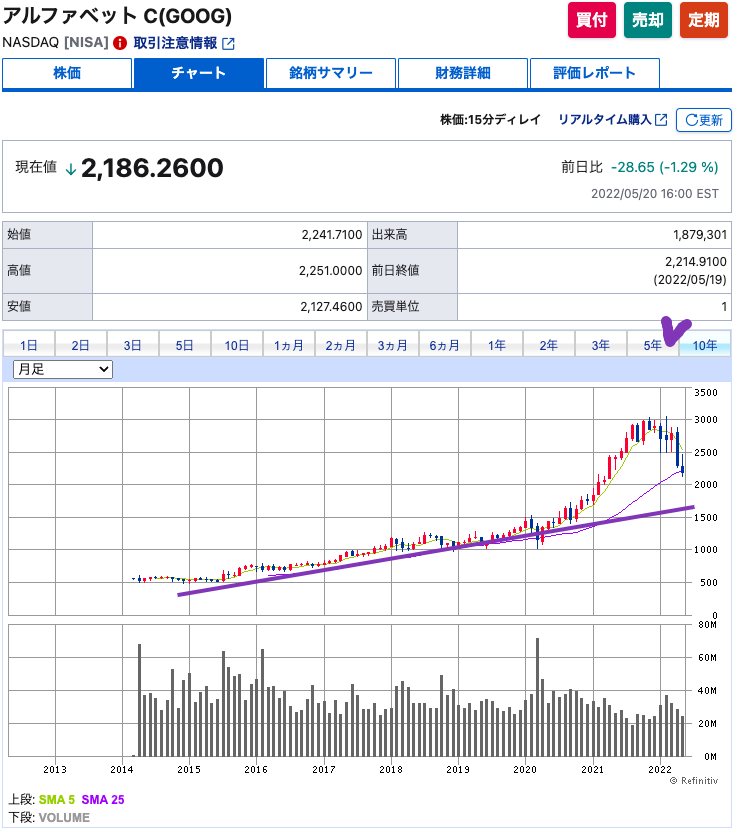Screen dimensions: 738x832
Task: Select the 10年 chart period
Action: [705, 345]
